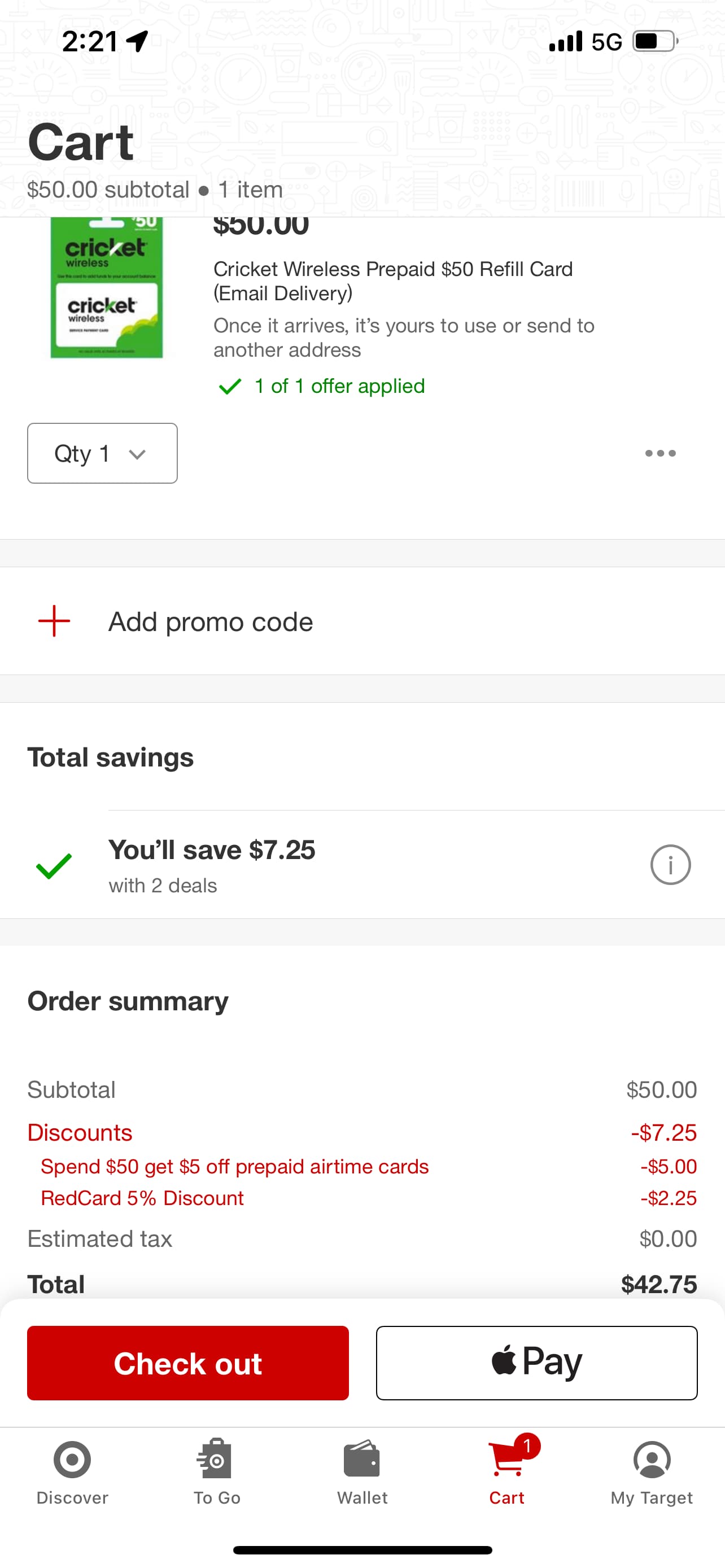The width and height of the screenshot is (725, 1568).
Task: Tap the Cricket Wireless card thumbnail
Action: 107,288
